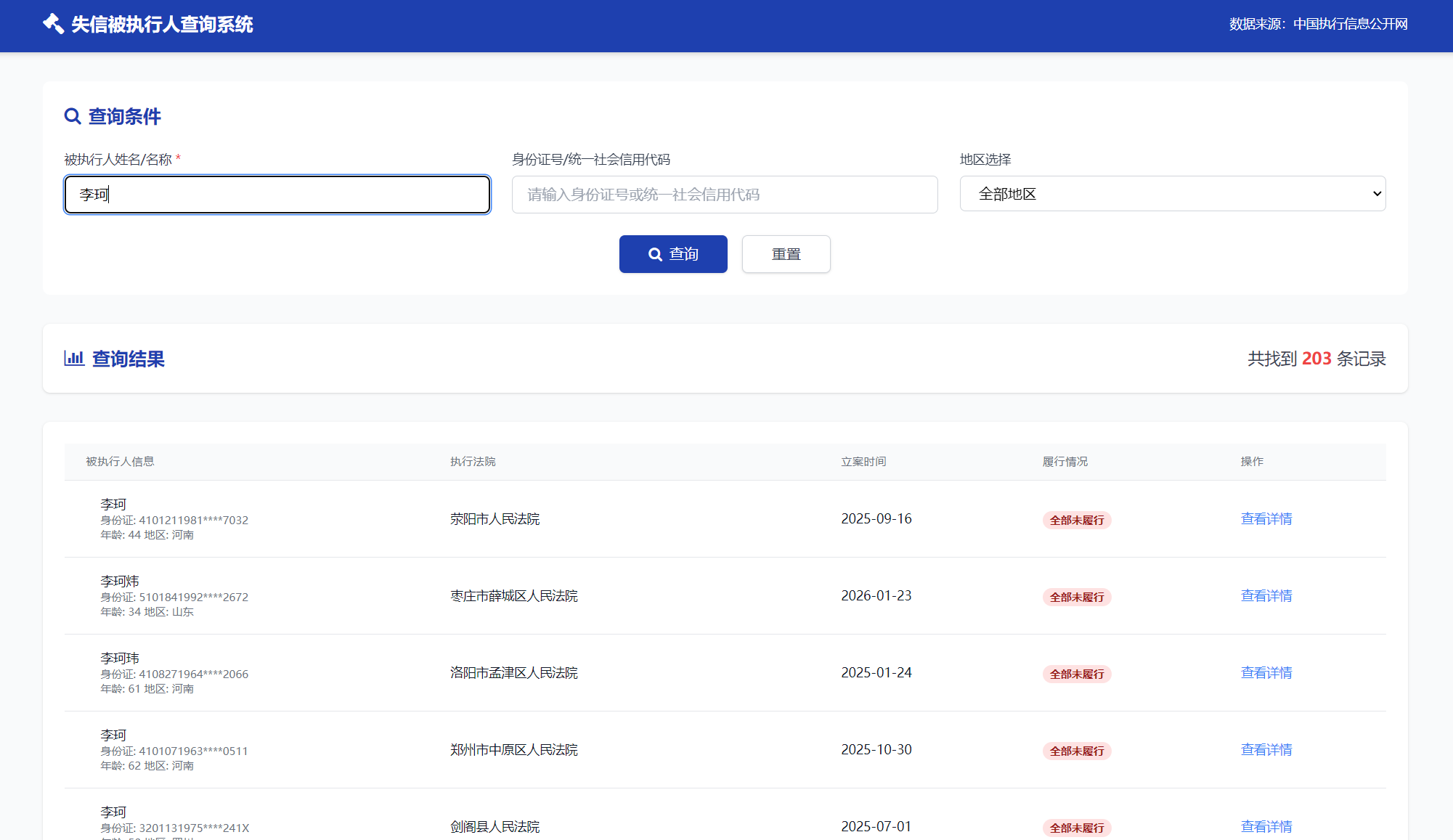This screenshot has height=840, width=1453.
Task: Open 查看详情 for 李珂玮 at 洛阳市孟津区人民法院
Action: pyautogui.click(x=1266, y=672)
